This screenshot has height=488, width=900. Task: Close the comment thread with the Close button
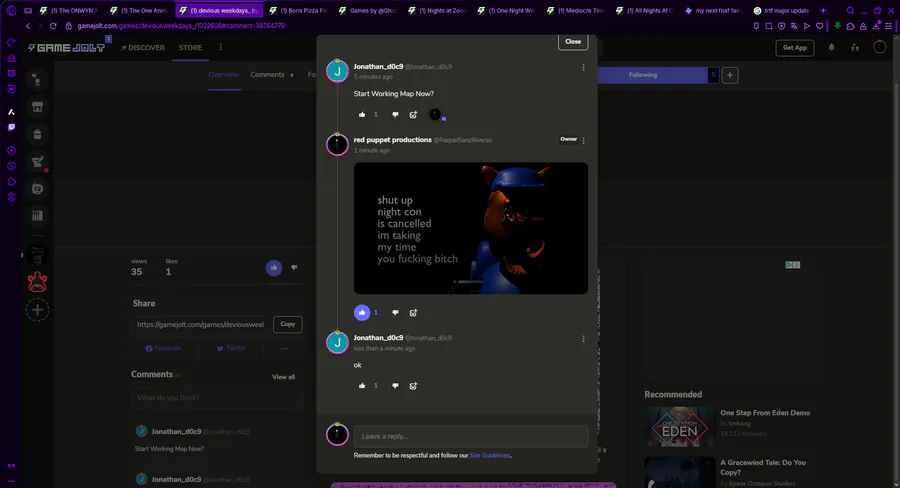573,41
